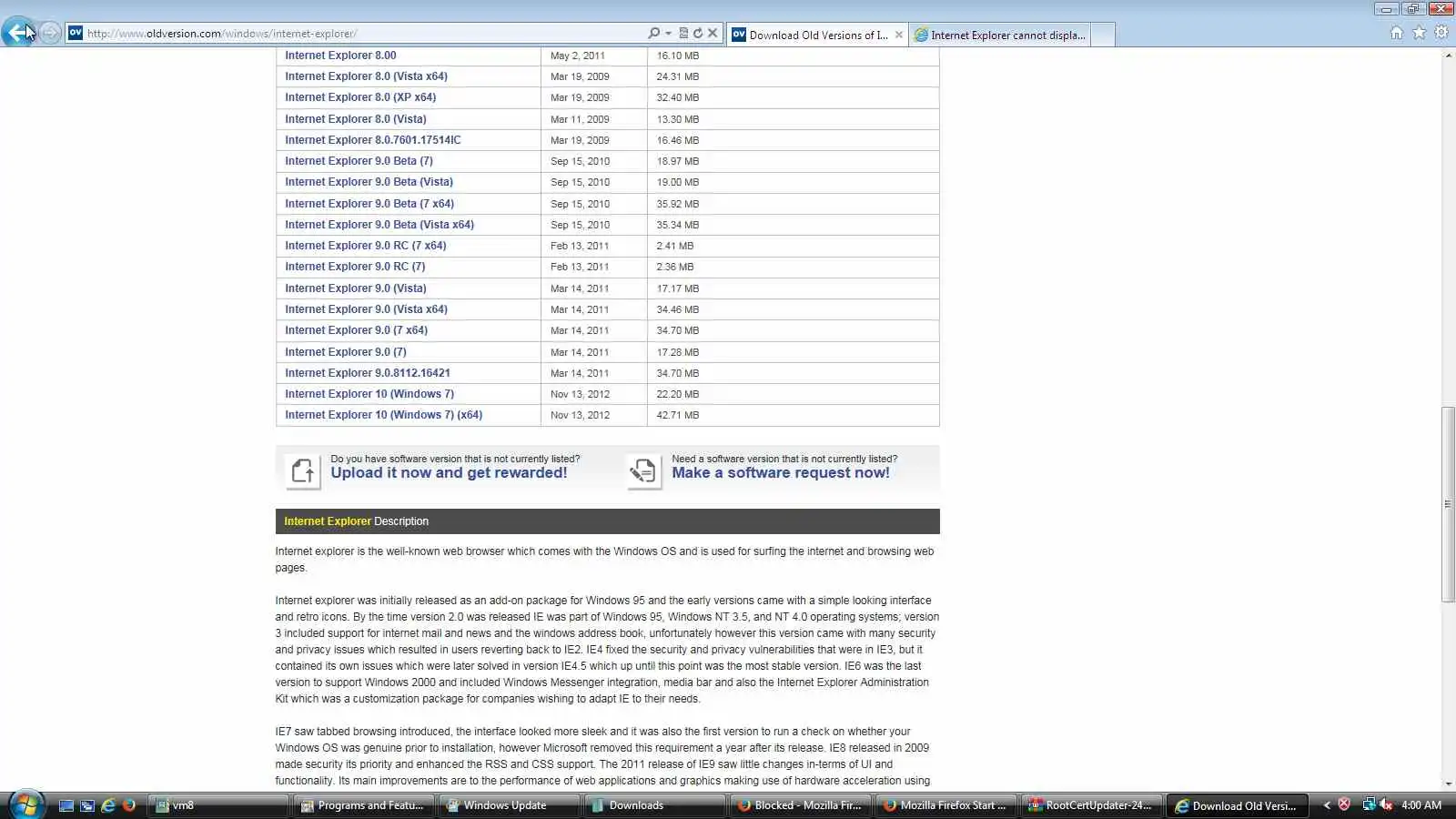Open Internet Explorer 9.0 Beta (Vista x64) link
Image resolution: width=1456 pixels, height=819 pixels.
click(379, 225)
